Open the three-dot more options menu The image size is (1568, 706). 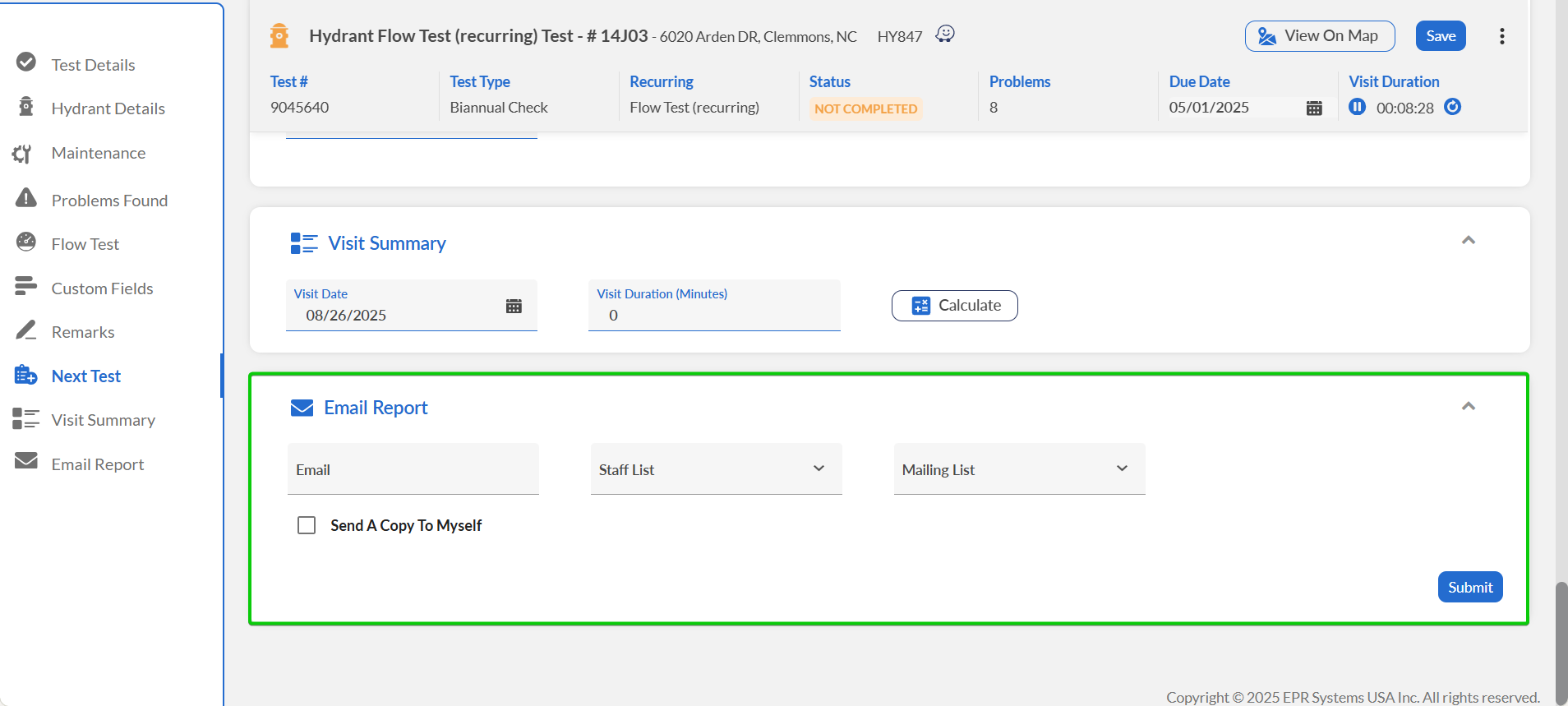coord(1501,36)
